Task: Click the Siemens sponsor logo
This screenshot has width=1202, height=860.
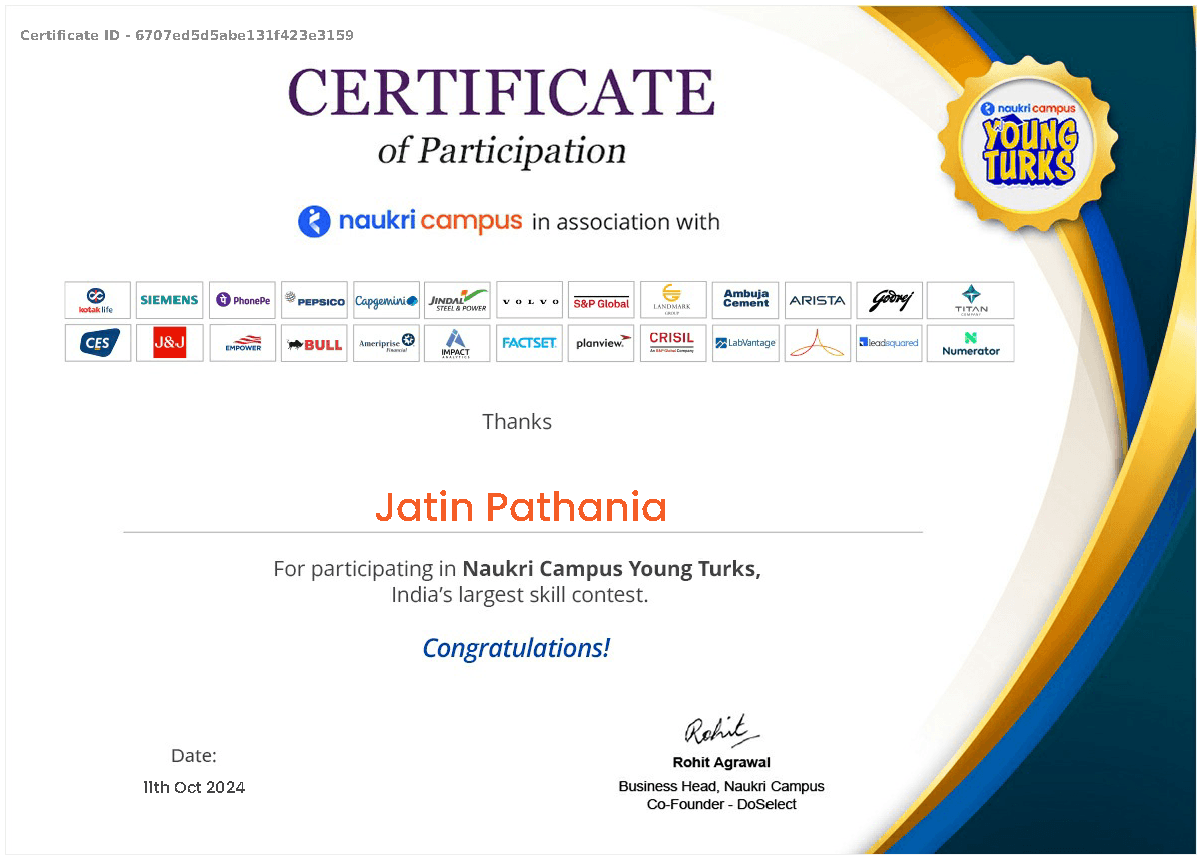Action: (169, 300)
